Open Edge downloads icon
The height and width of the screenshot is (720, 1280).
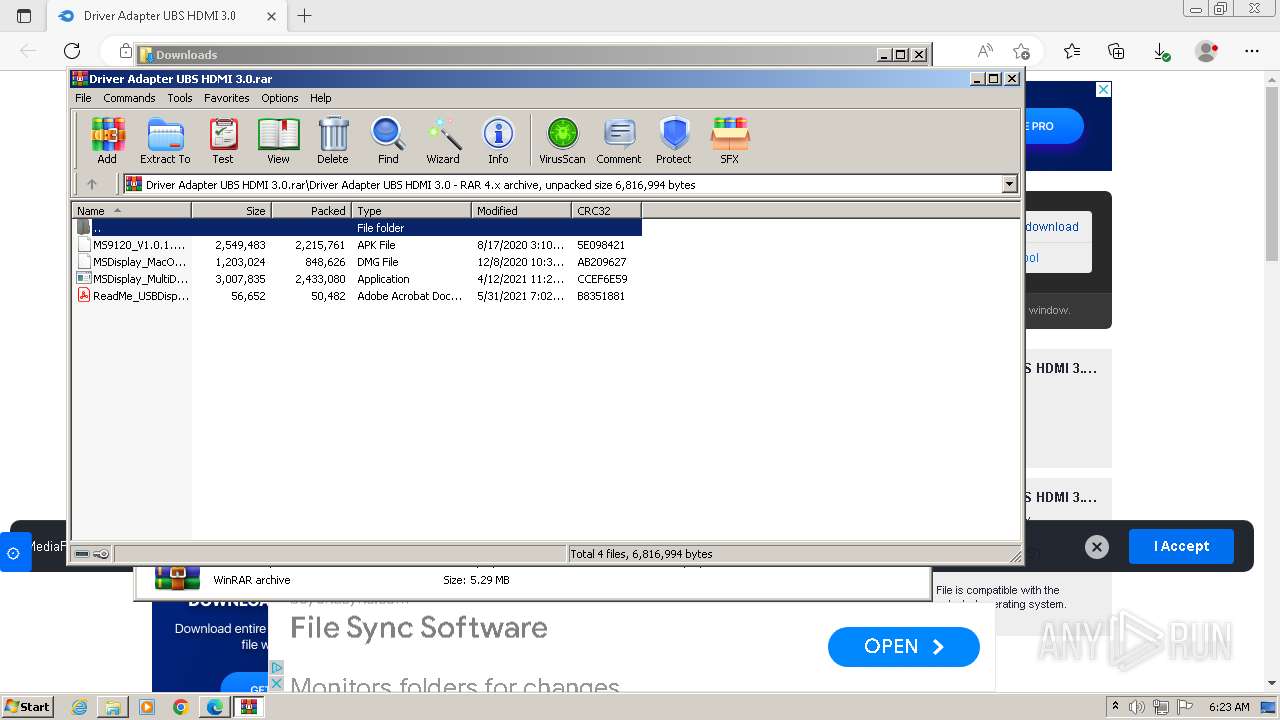(x=1161, y=51)
